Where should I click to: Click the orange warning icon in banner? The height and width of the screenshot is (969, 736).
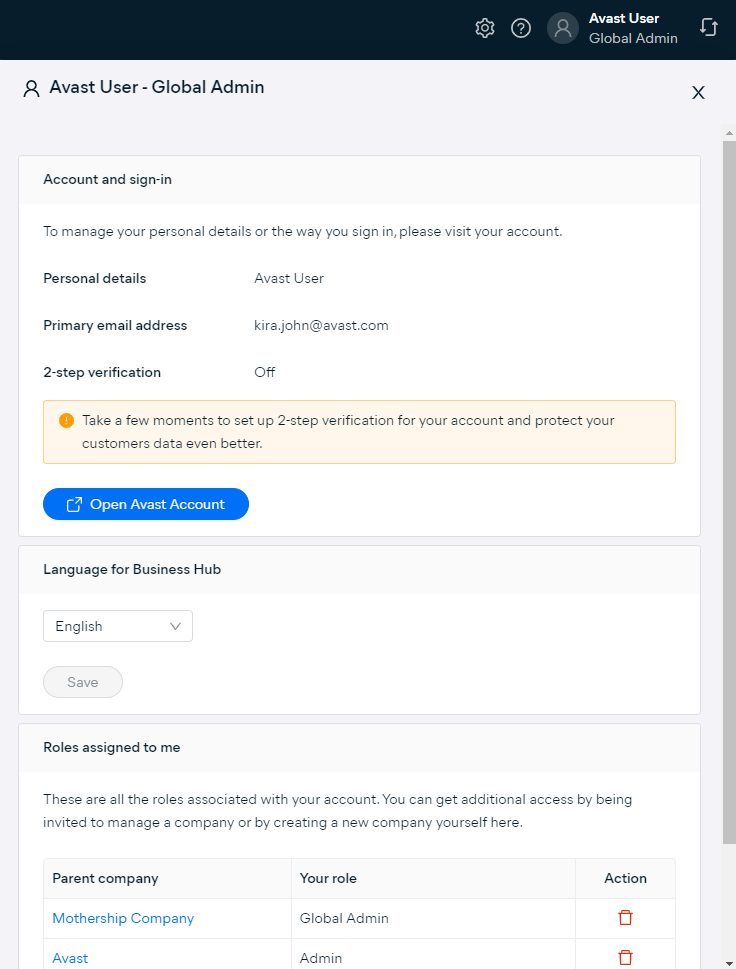tap(66, 420)
